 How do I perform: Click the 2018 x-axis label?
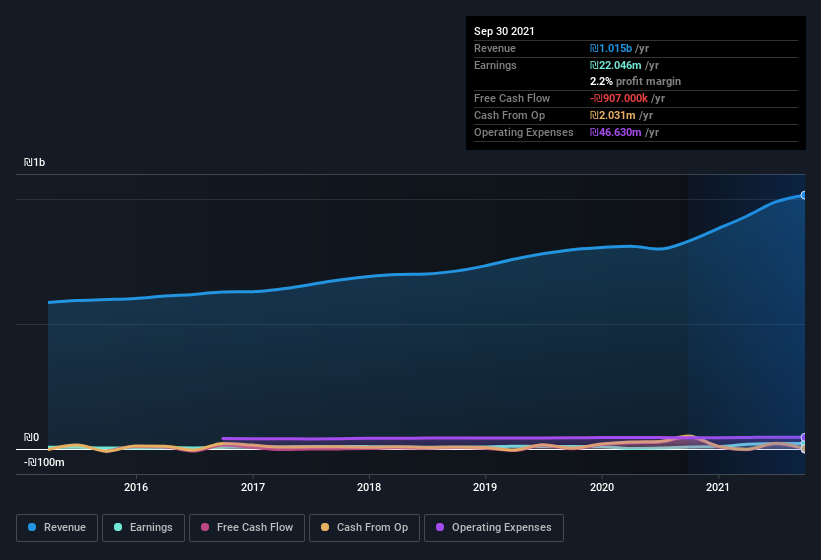(x=369, y=487)
